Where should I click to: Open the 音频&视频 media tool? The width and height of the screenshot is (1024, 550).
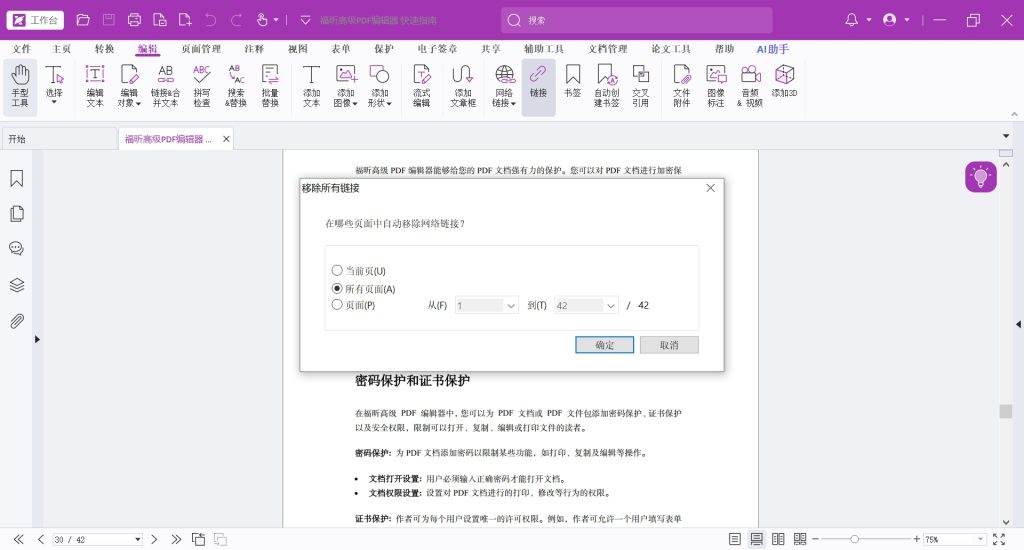point(750,86)
